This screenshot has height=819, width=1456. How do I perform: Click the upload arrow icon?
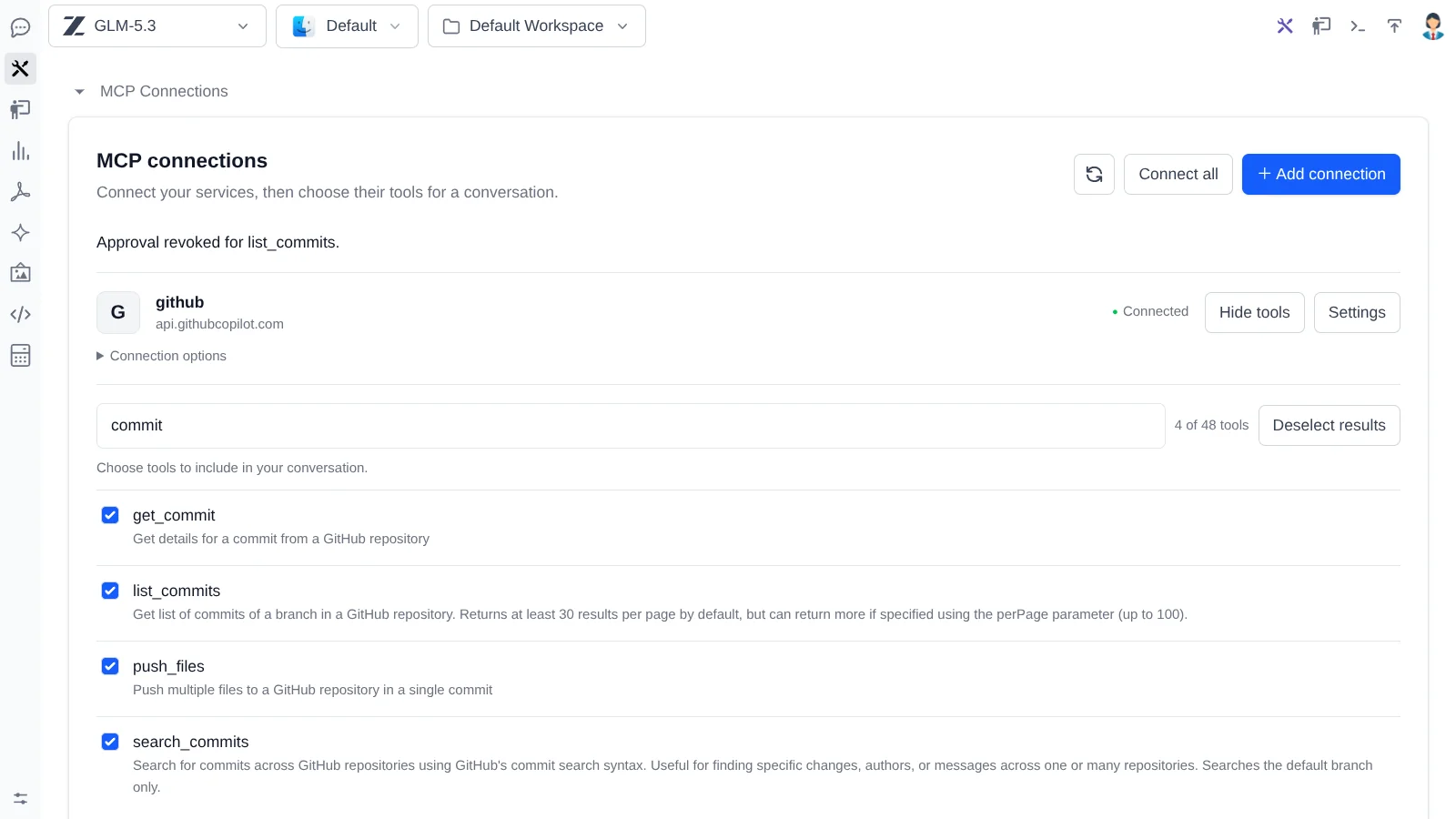[x=1394, y=25]
